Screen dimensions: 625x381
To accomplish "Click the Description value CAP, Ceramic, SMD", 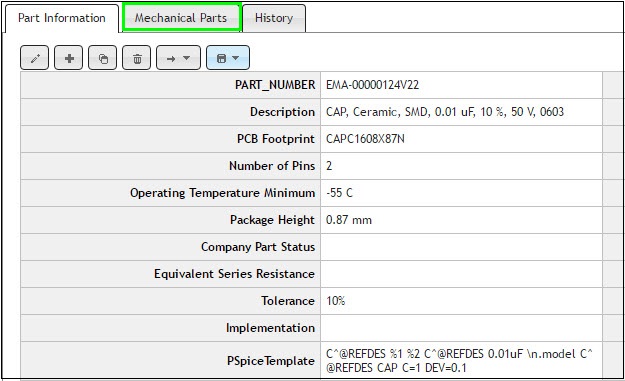I will point(445,112).
